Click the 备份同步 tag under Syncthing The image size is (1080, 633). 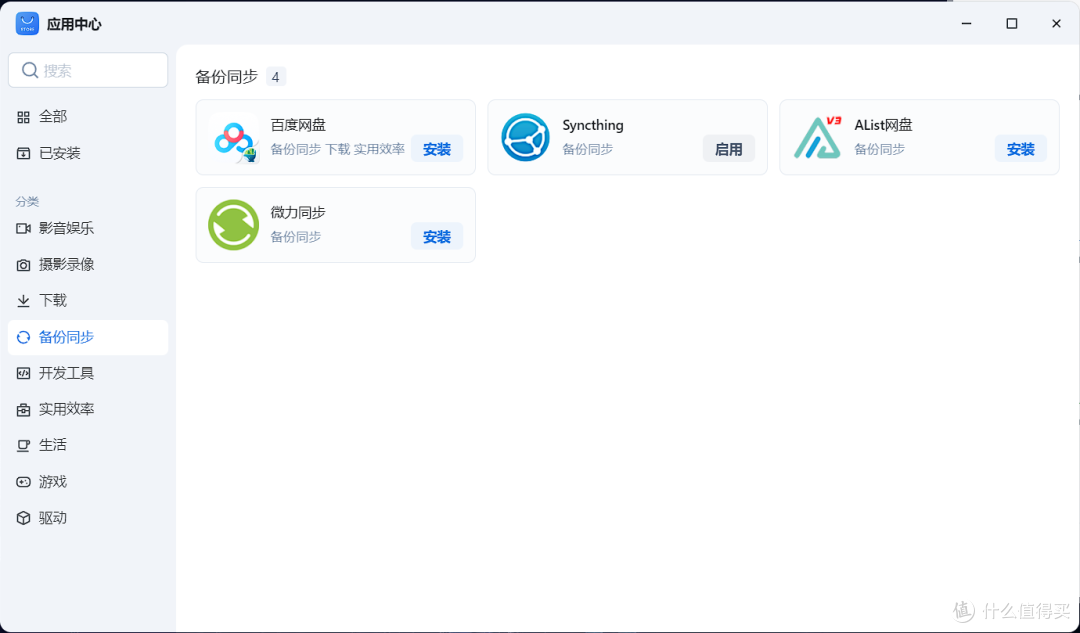[x=588, y=149]
